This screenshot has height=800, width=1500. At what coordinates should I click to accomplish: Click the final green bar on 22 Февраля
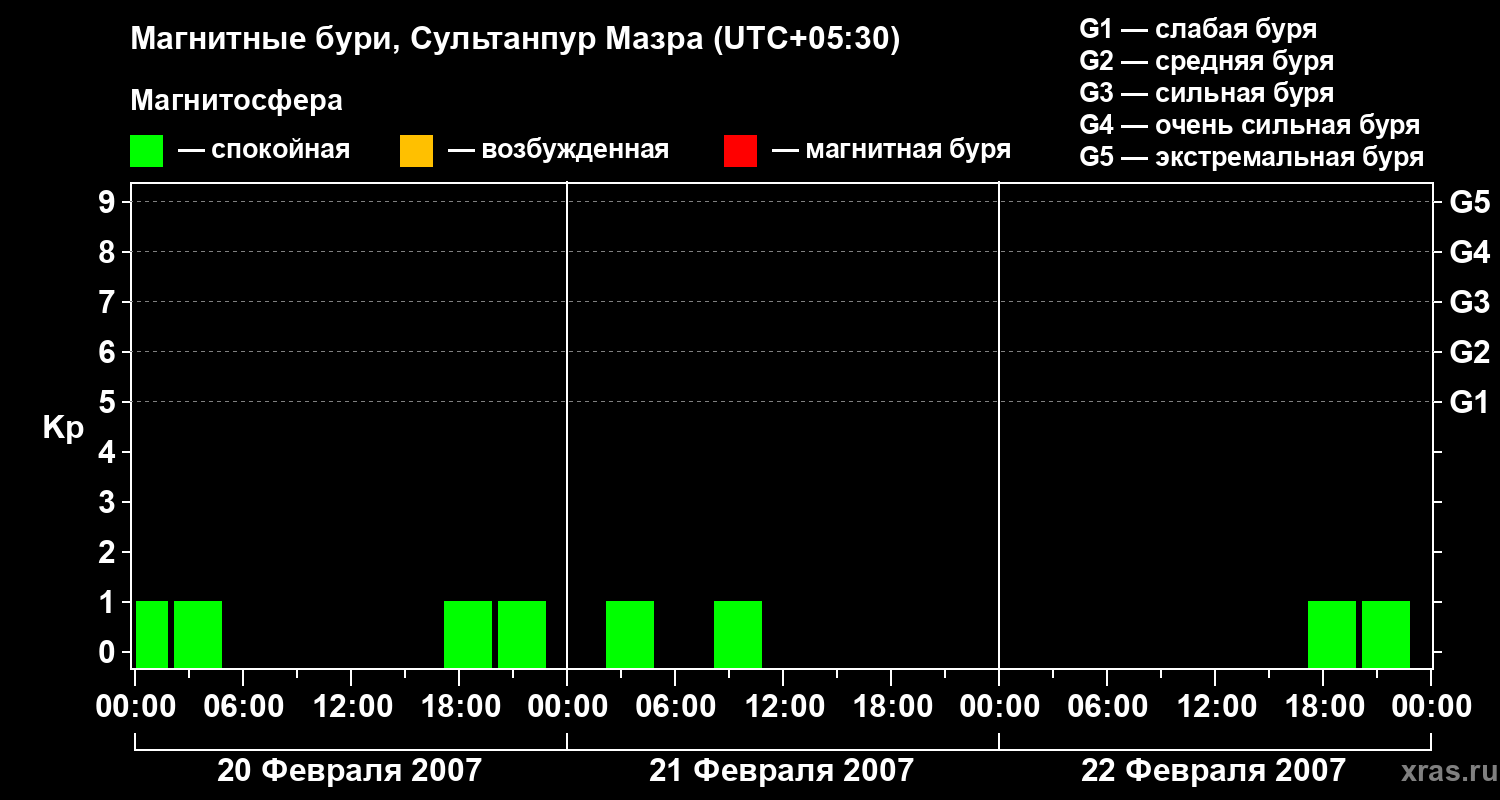point(1386,634)
